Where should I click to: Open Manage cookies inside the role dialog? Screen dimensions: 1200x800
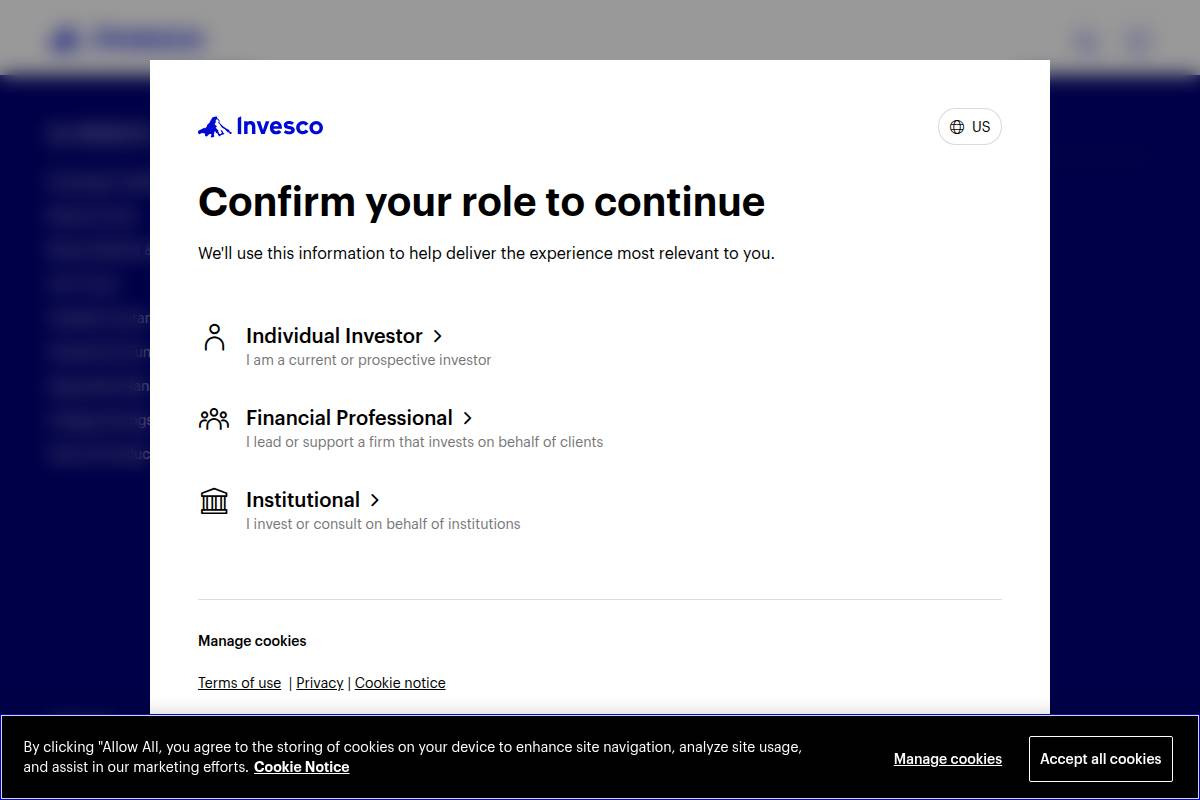point(252,641)
